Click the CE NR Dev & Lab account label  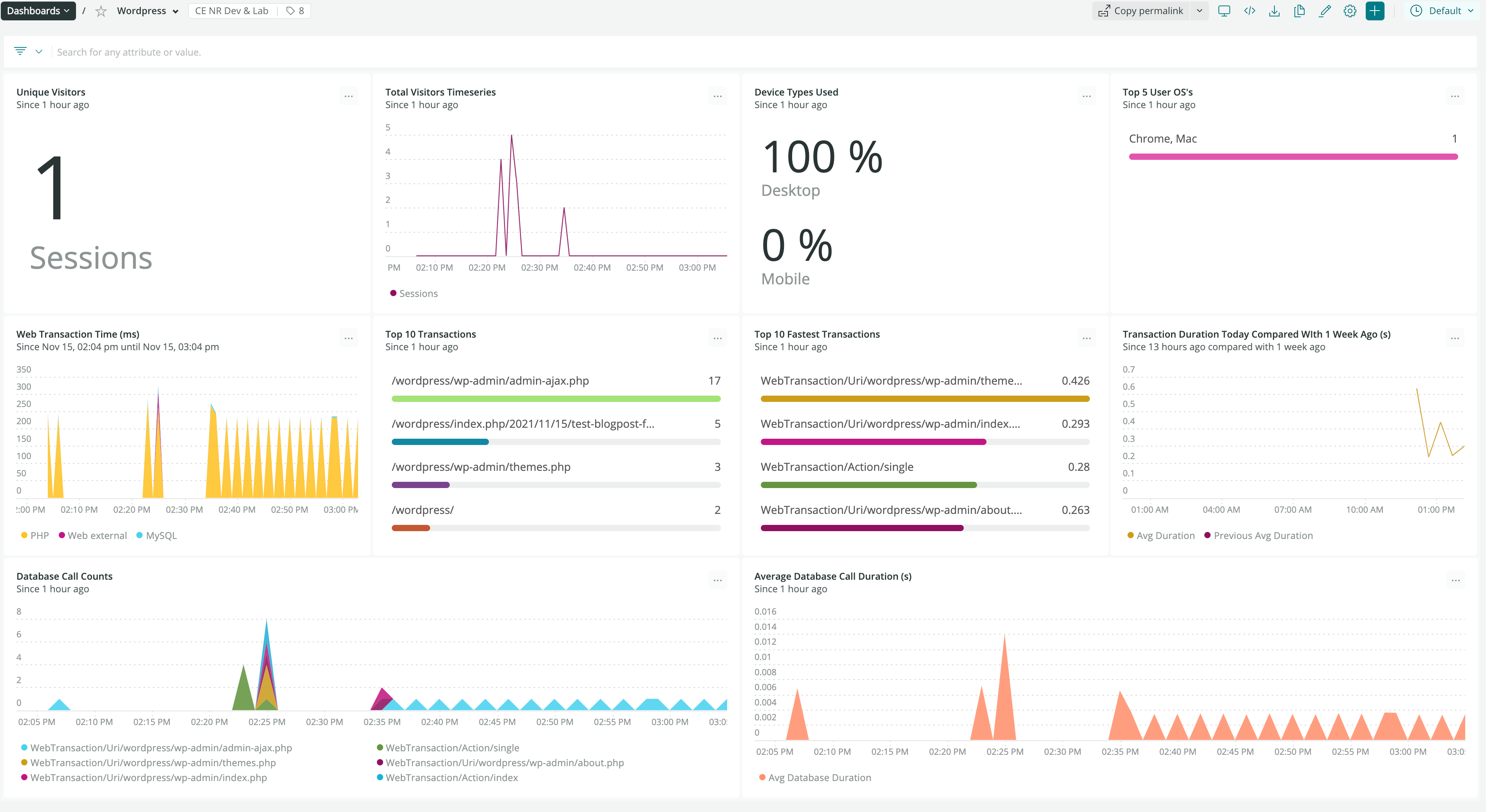pyautogui.click(x=231, y=11)
